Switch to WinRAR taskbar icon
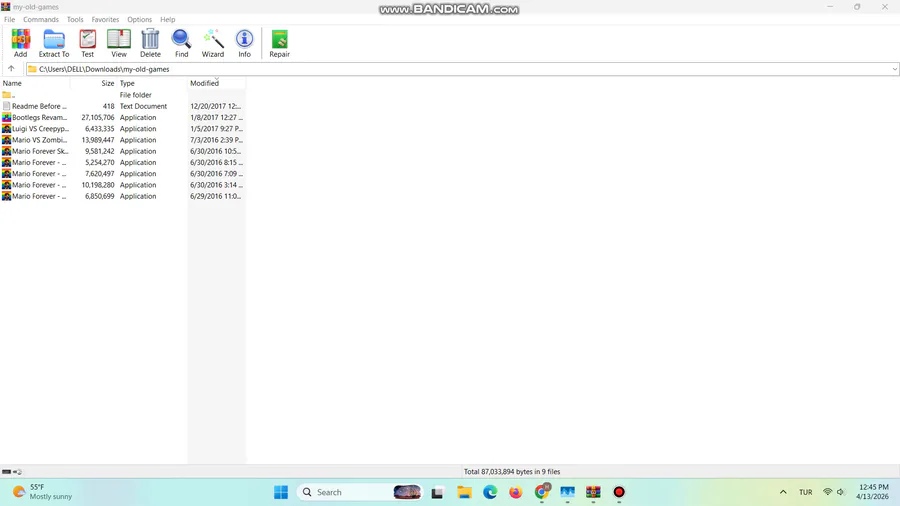The image size is (900, 506). click(x=593, y=492)
